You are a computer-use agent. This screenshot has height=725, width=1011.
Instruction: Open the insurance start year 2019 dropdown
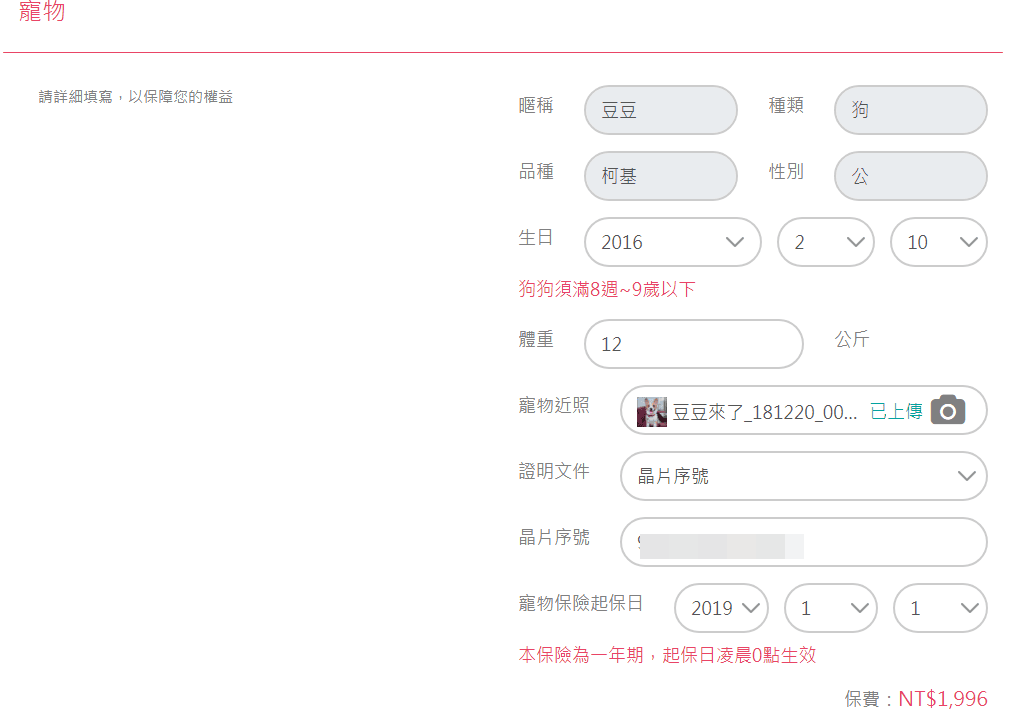coord(720,608)
